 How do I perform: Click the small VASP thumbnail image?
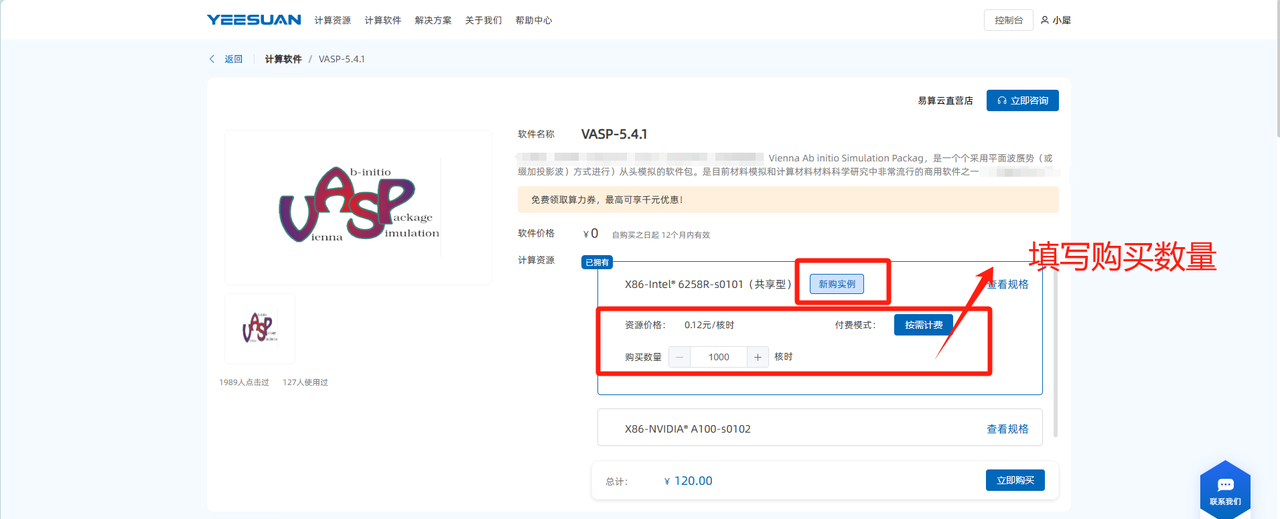click(259, 328)
